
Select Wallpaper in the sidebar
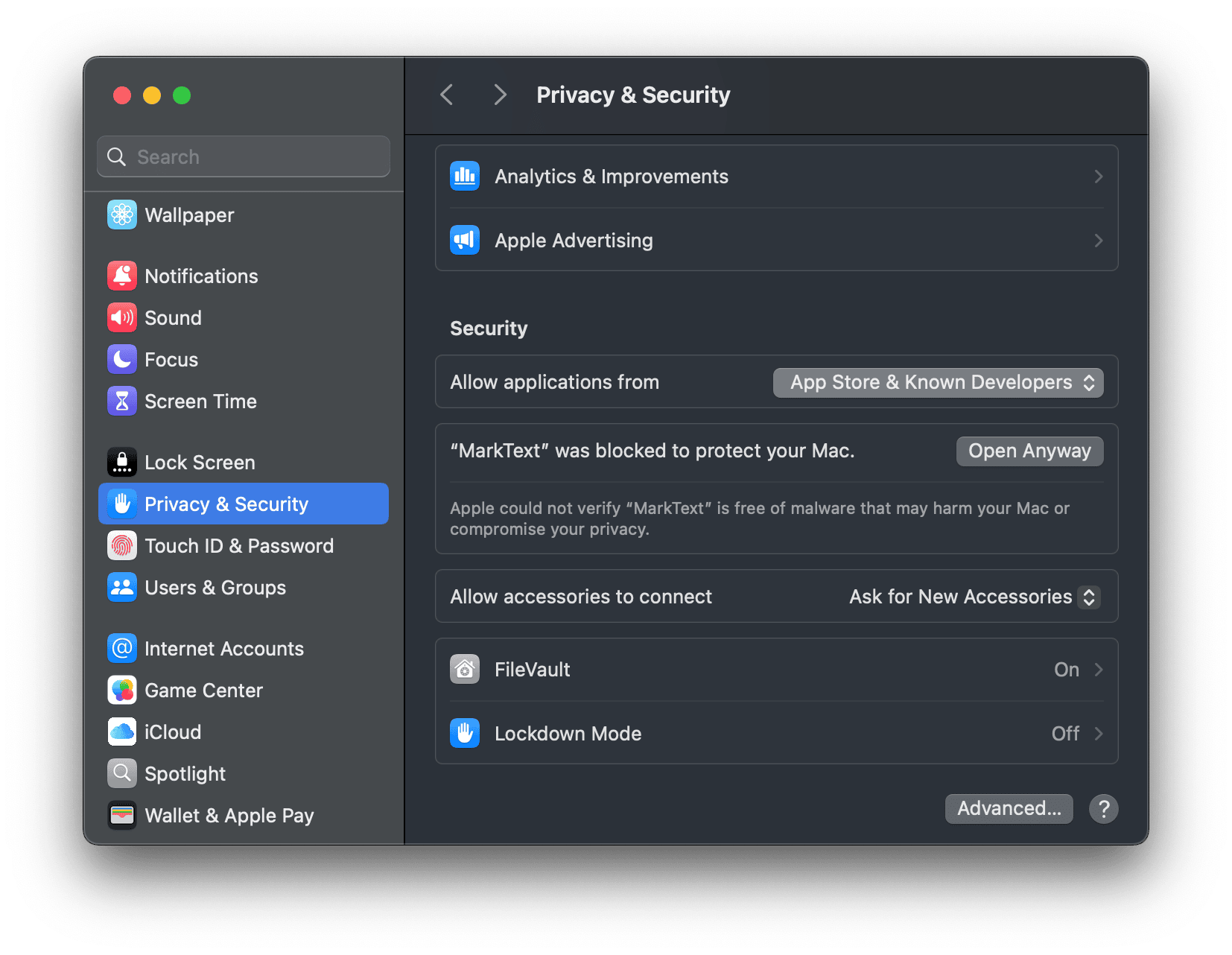tap(244, 215)
